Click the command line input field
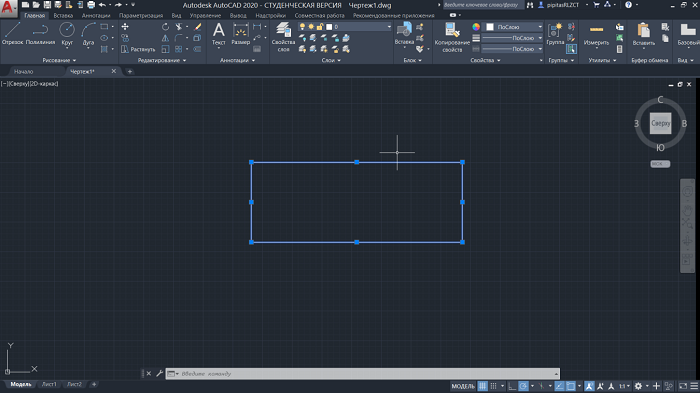This screenshot has height=393, width=700. pos(366,374)
